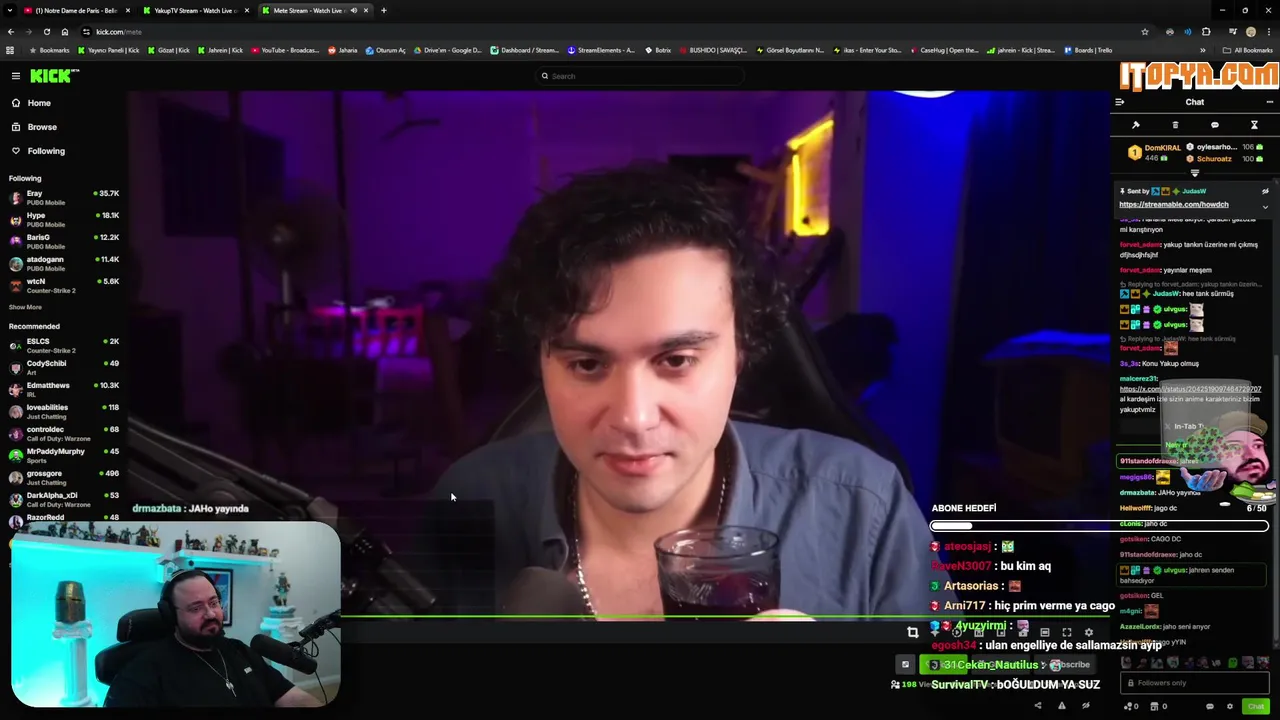This screenshot has height=720, width=1280.
Task: Open a new browser tab
Action: (x=383, y=10)
